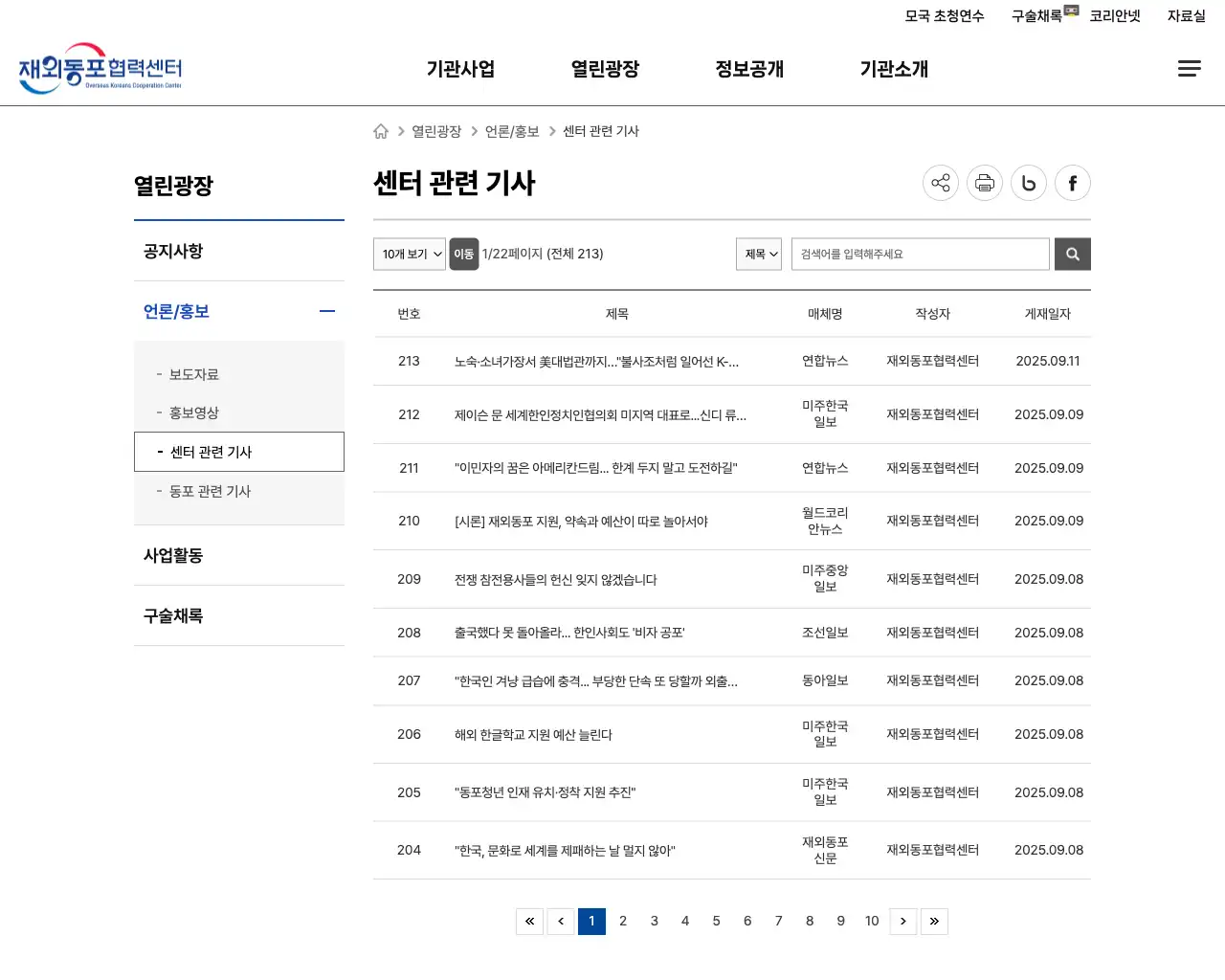Click 코리안넷 top link

[x=1115, y=15]
